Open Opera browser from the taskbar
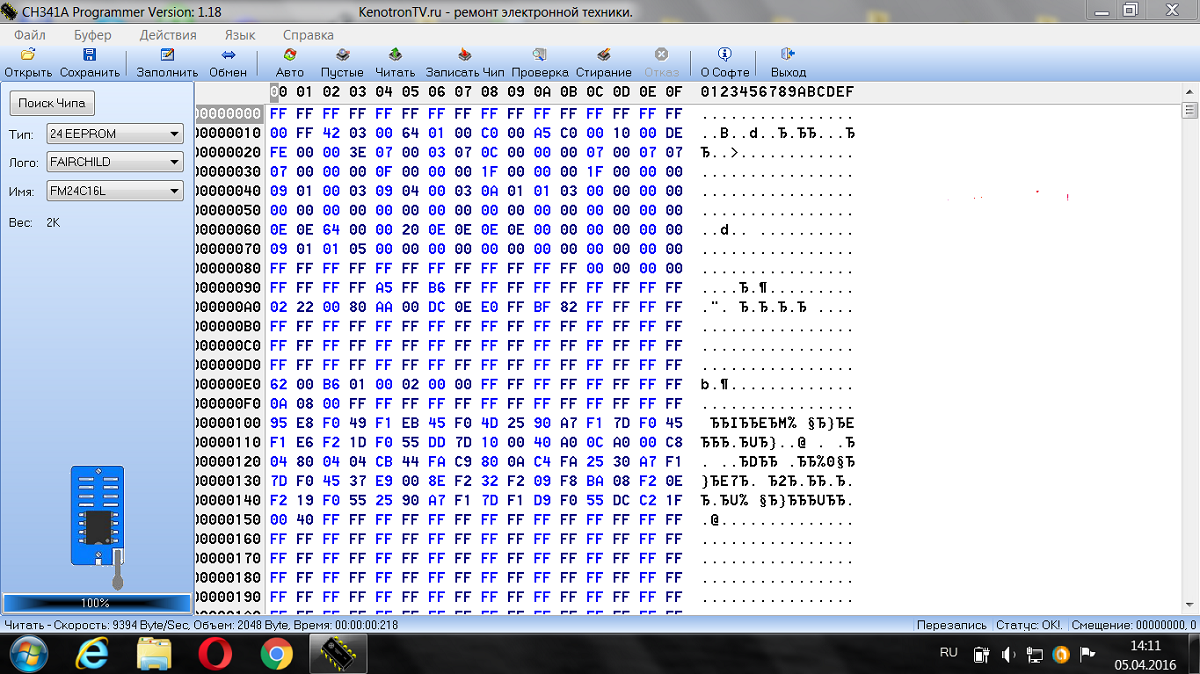Screen dimensions: 1200x674 215,654
